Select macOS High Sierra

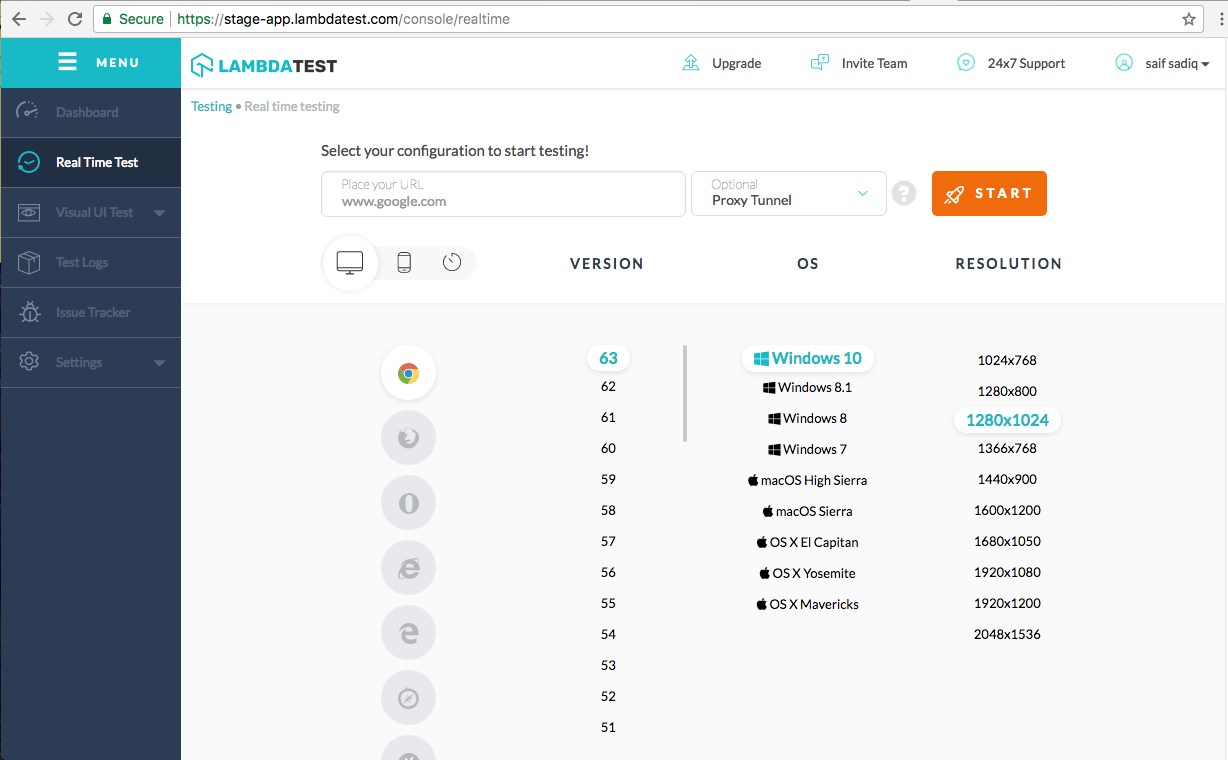point(807,481)
